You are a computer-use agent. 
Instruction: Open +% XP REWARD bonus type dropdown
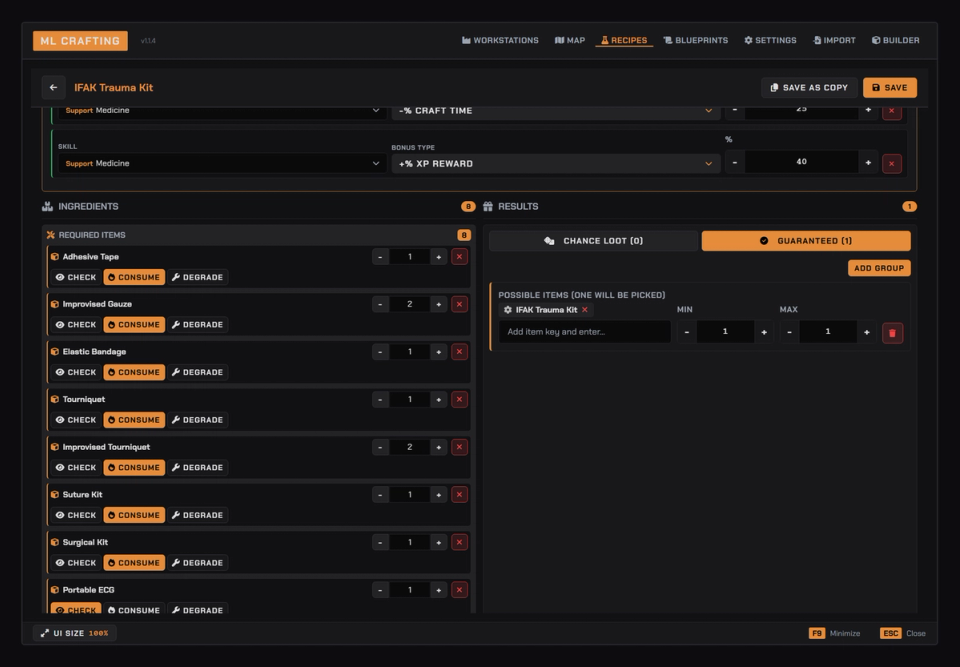[x=555, y=164]
